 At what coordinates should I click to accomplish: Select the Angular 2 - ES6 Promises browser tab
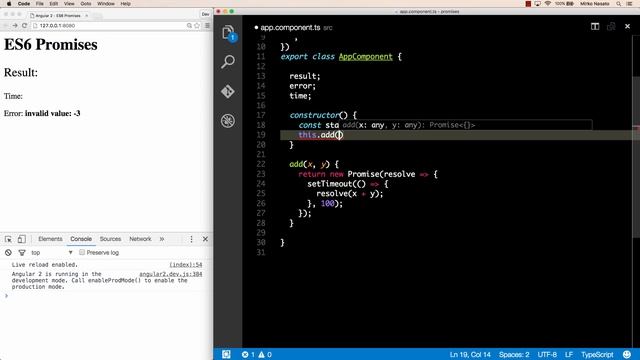58,16
